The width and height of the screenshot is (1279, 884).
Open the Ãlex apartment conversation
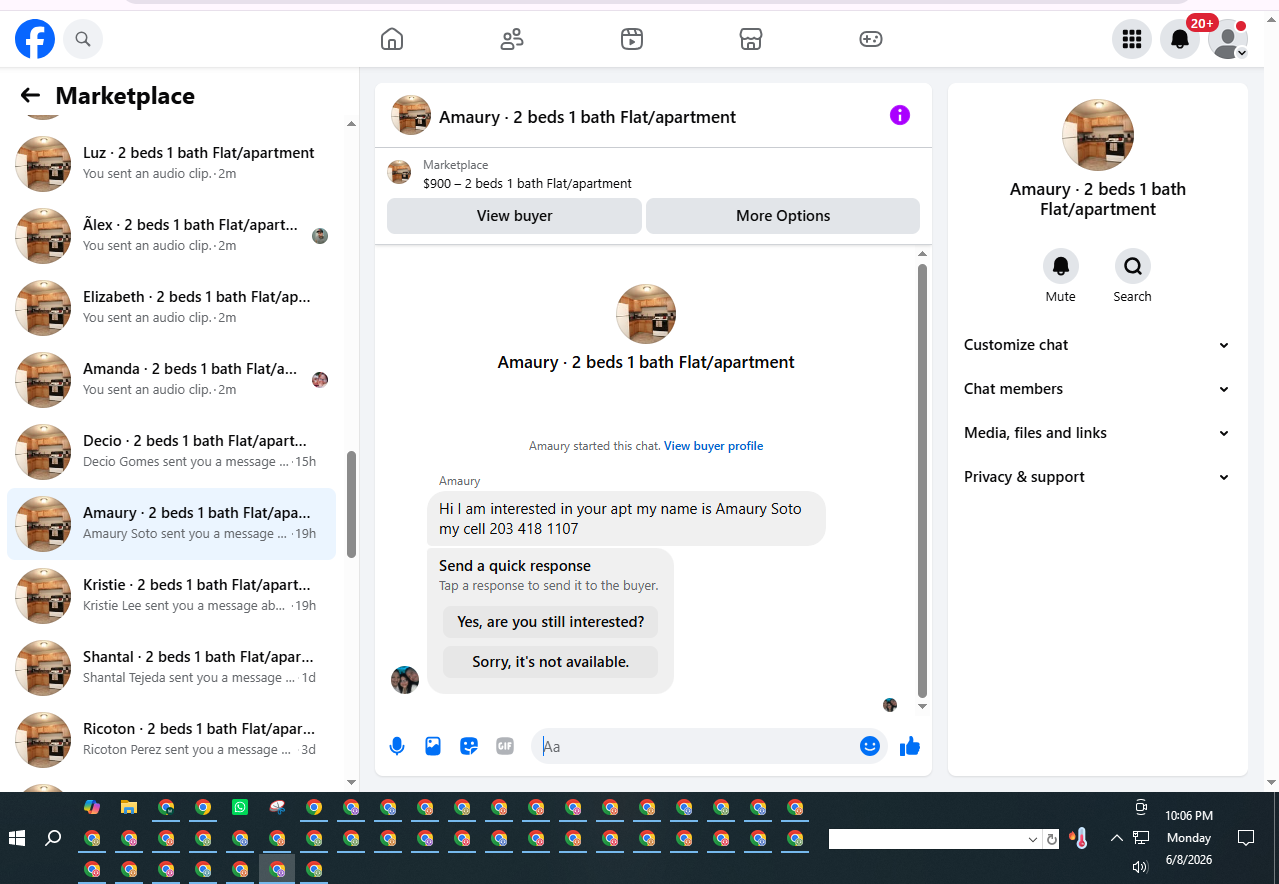click(172, 236)
